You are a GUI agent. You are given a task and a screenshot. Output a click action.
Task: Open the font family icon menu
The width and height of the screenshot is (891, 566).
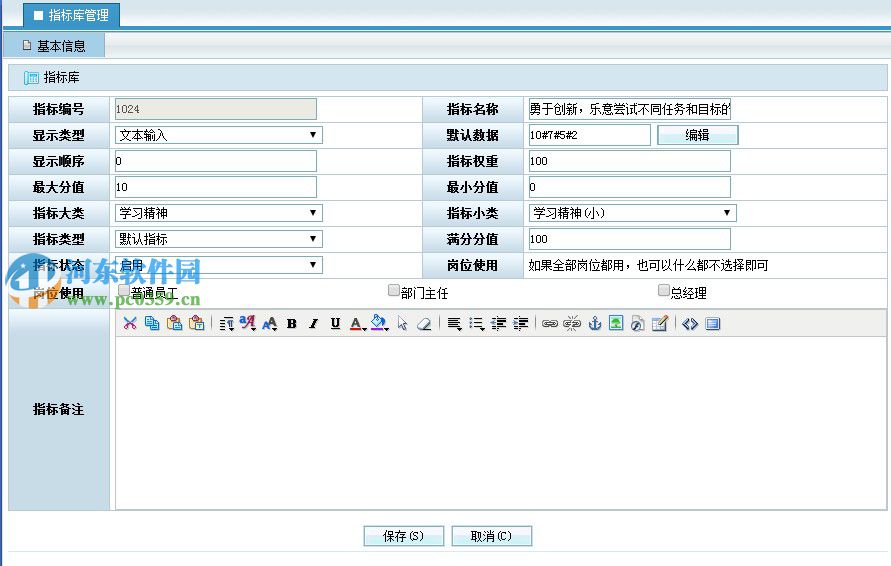tap(248, 323)
